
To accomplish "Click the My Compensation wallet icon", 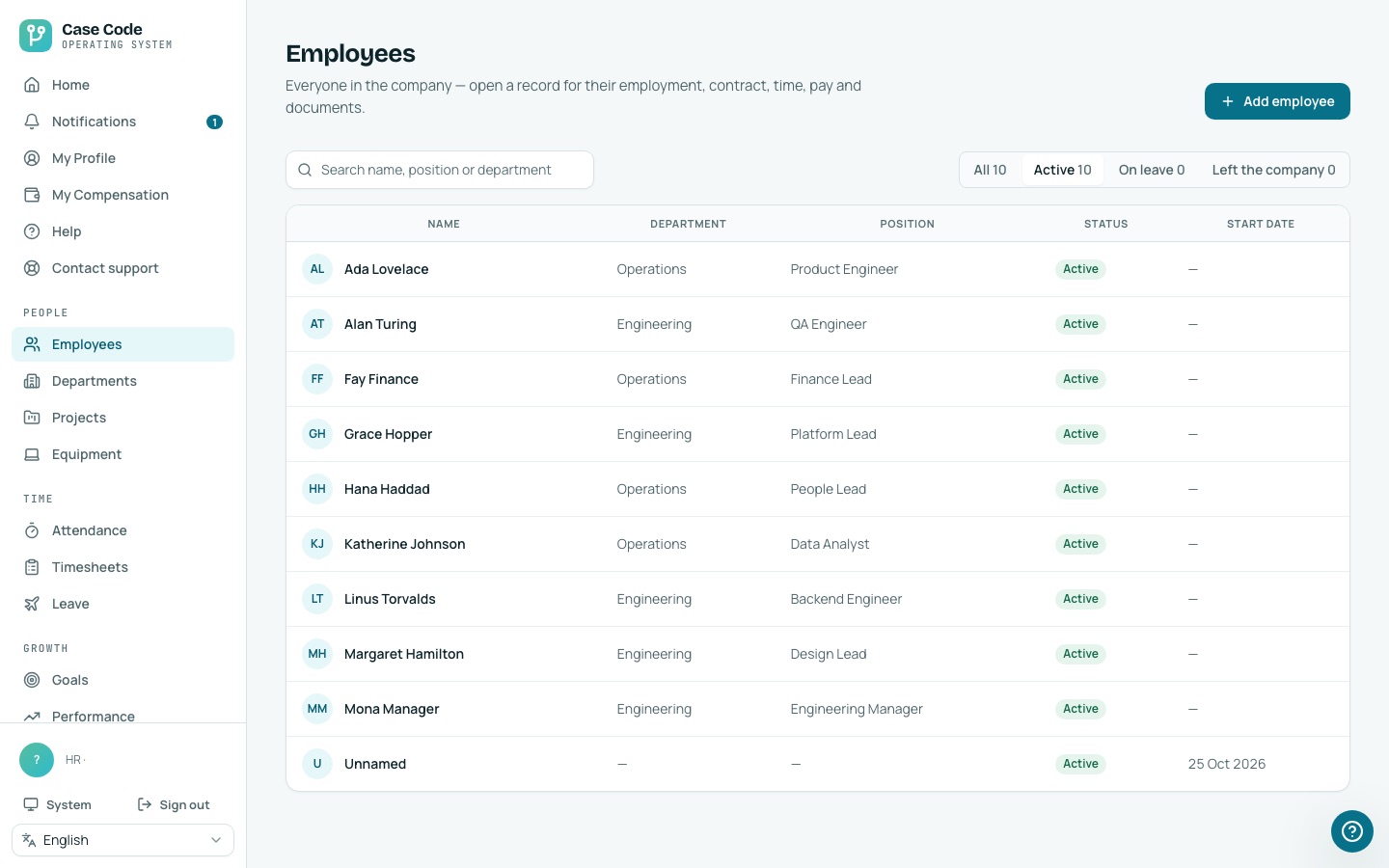I will tap(32, 195).
